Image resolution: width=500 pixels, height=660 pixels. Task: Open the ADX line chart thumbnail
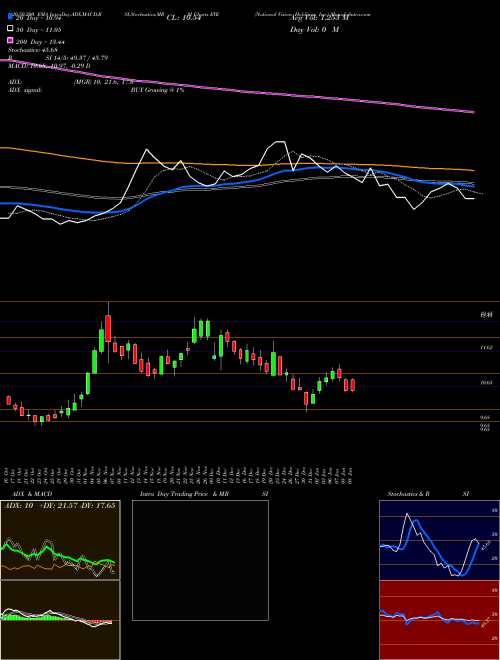pyautogui.click(x=60, y=540)
